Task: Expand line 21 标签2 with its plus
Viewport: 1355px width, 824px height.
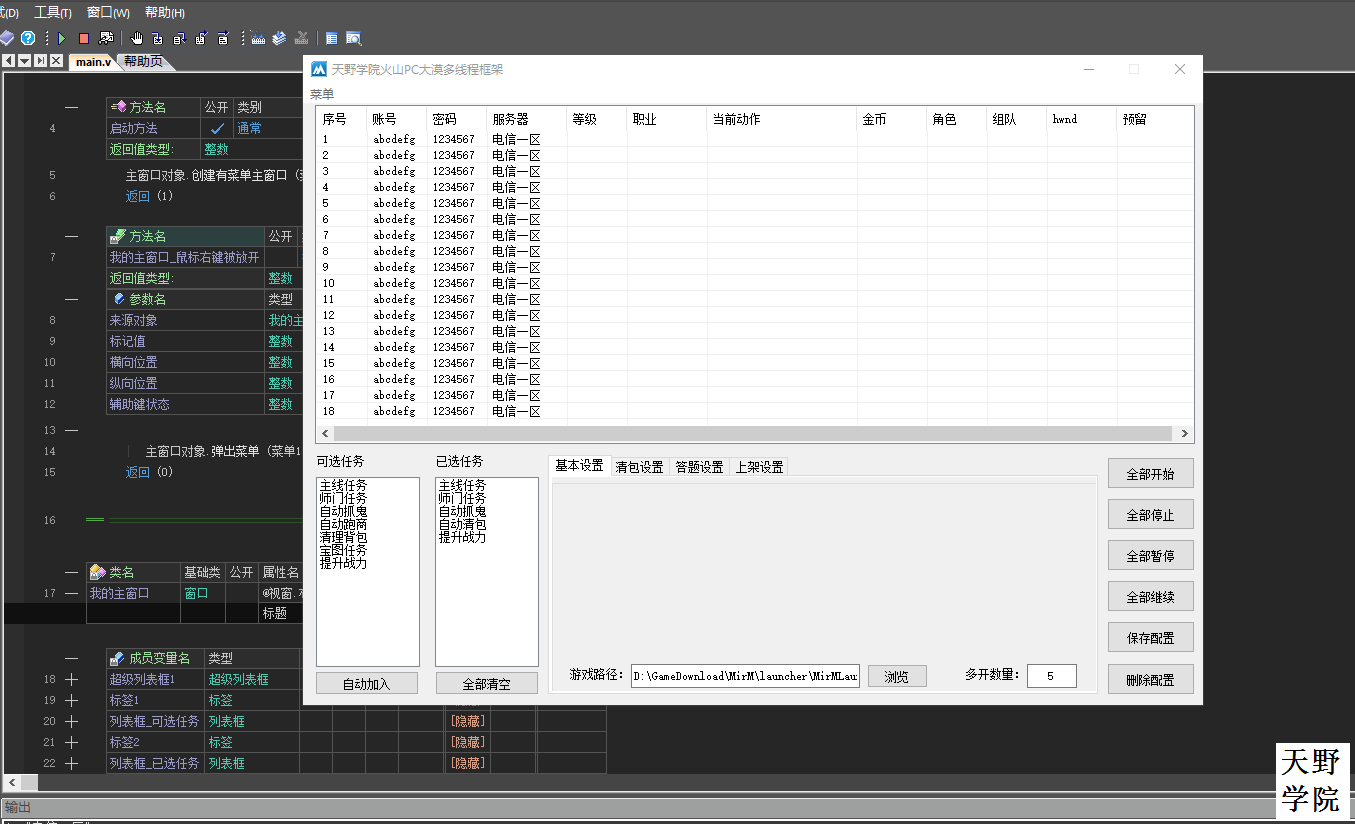Action: 71,742
